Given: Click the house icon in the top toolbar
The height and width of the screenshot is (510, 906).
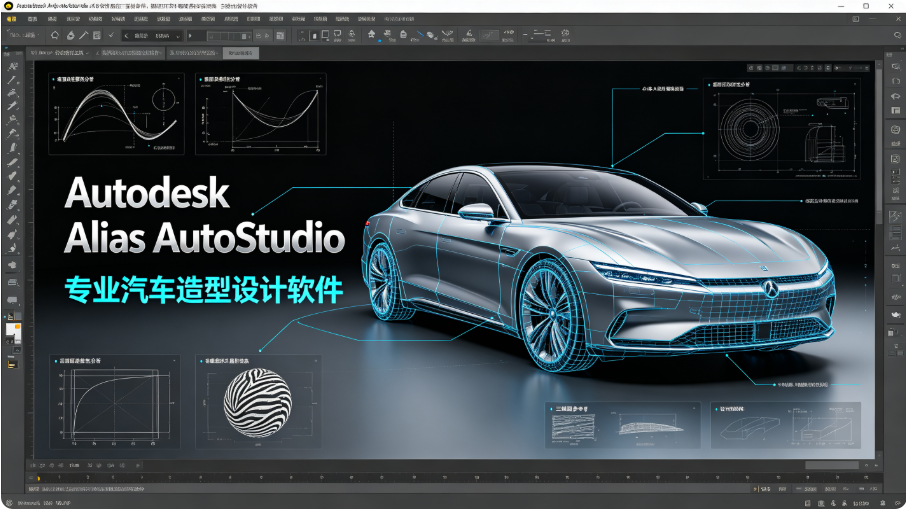Looking at the screenshot, I should click(x=372, y=35).
